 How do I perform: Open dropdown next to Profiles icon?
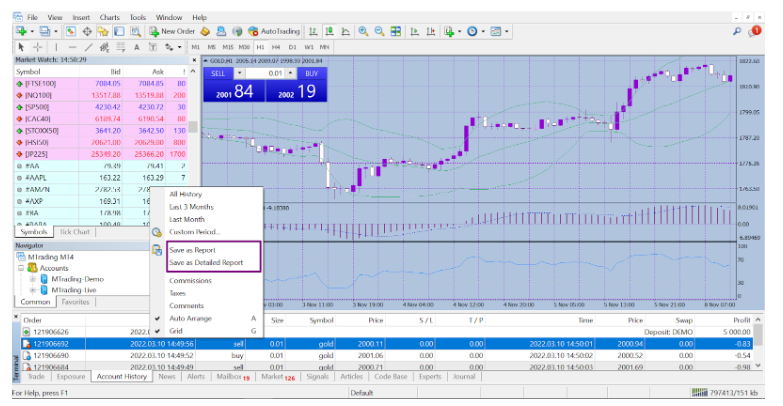[55, 31]
